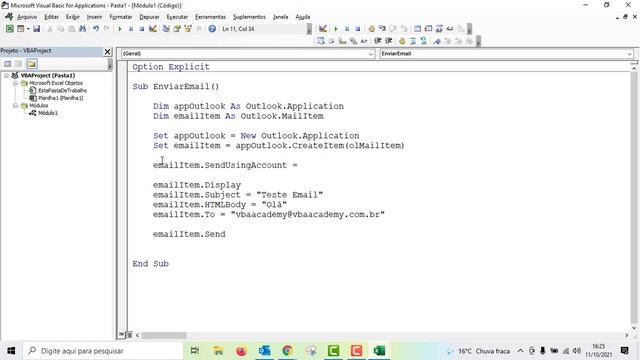Click the vertical scrollbar down arrow of code window
Screen dimensions: 640x360
coord(634,328)
